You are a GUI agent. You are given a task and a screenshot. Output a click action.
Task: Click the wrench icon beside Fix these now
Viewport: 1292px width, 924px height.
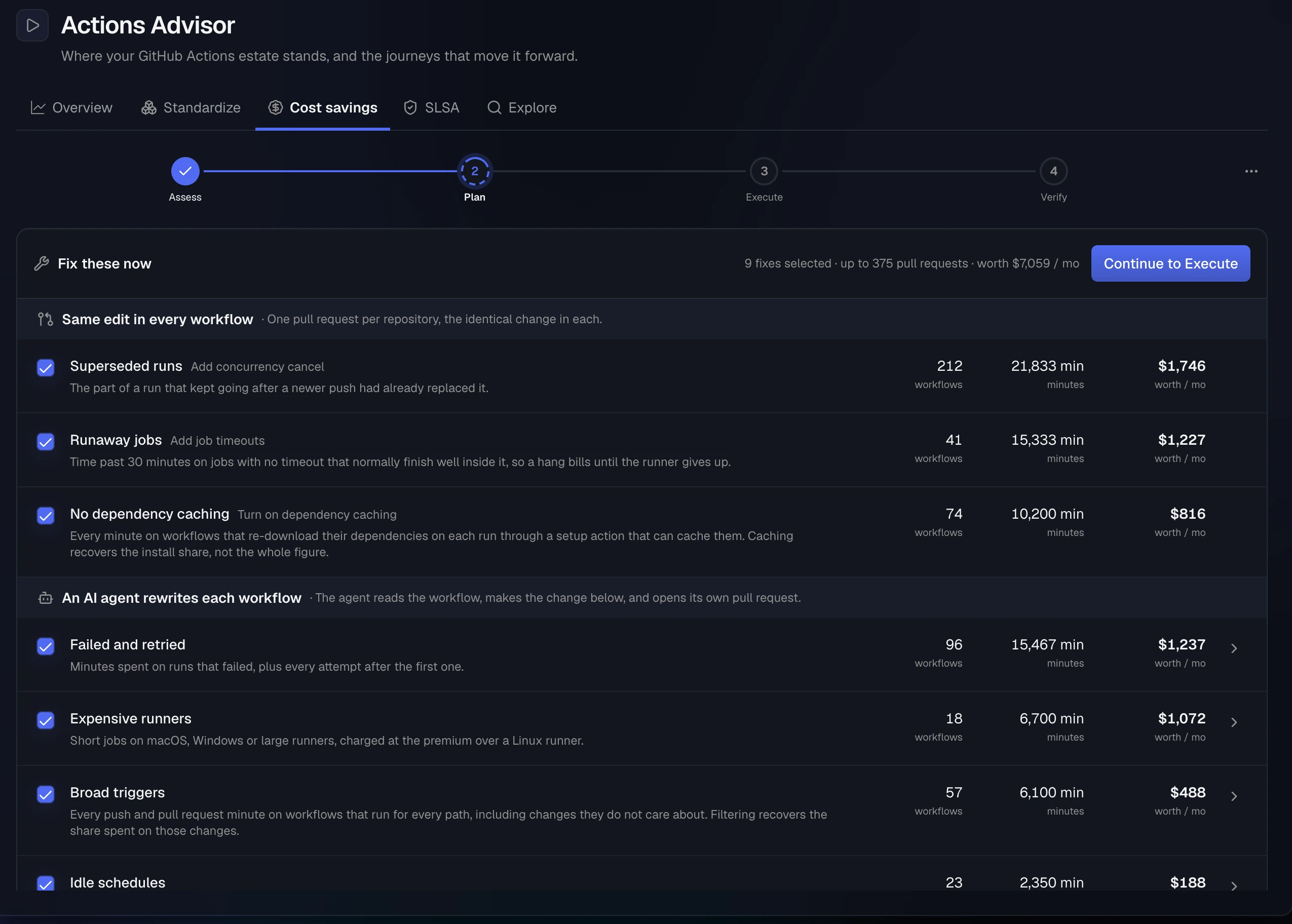pyautogui.click(x=42, y=263)
